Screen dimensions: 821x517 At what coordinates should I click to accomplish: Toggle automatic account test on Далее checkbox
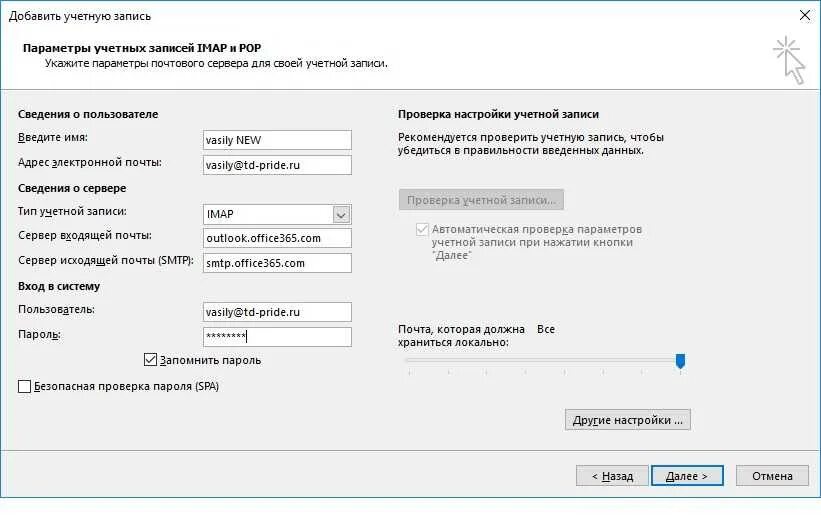(421, 229)
